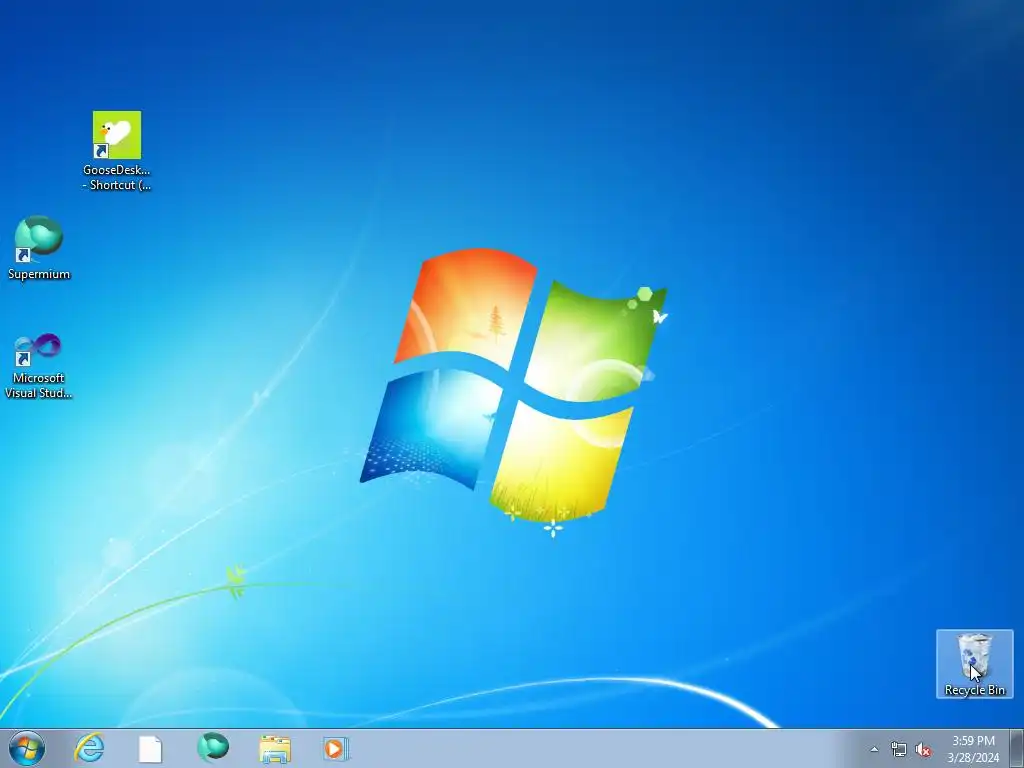This screenshot has height=768, width=1024.
Task: Show hidden tray icons arrow
Action: pyautogui.click(x=874, y=750)
